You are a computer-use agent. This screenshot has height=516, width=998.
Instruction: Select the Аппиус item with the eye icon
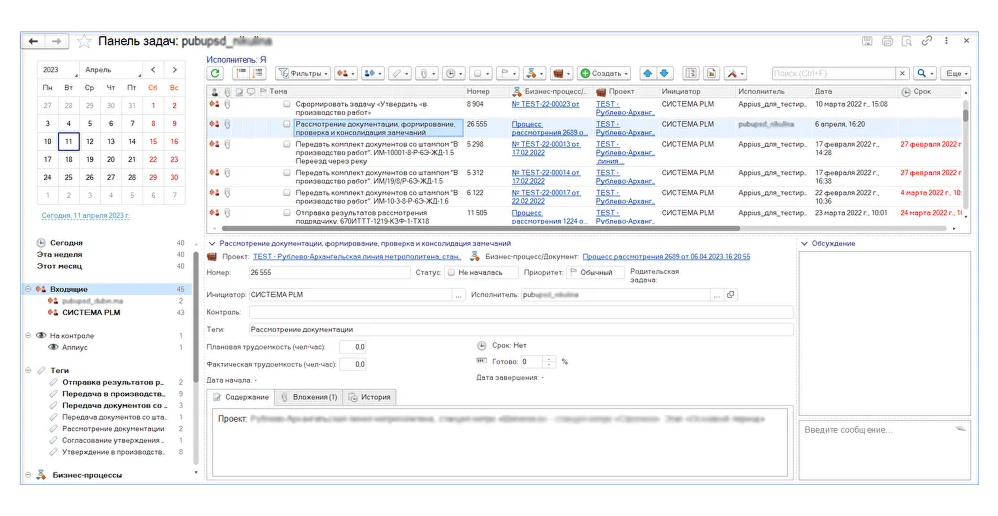(x=74, y=347)
